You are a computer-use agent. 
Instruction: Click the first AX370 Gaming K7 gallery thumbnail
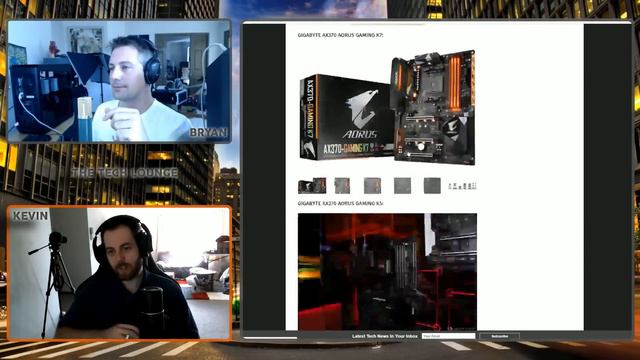click(x=312, y=186)
